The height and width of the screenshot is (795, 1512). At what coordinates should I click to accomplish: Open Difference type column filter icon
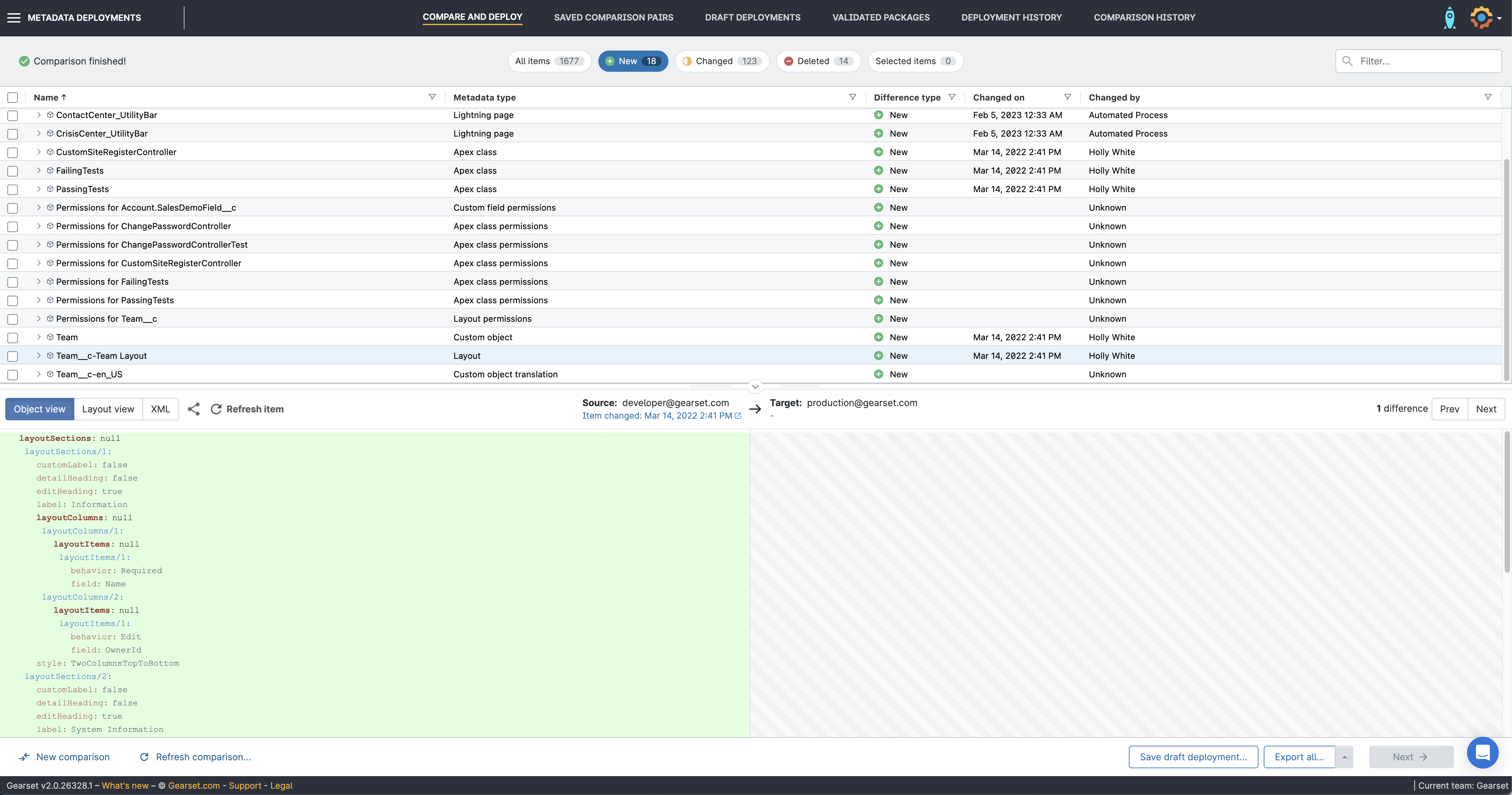tap(951, 98)
